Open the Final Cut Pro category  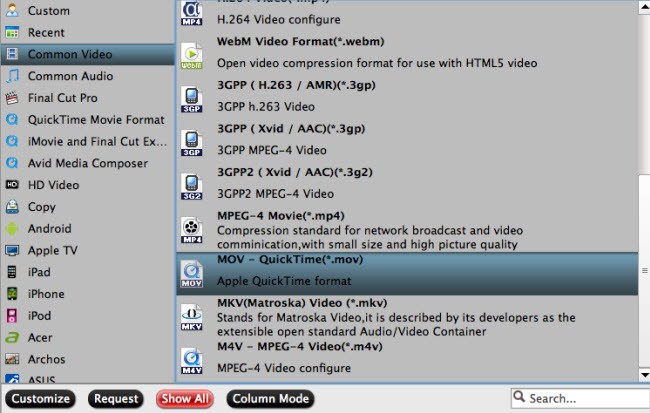pos(87,98)
